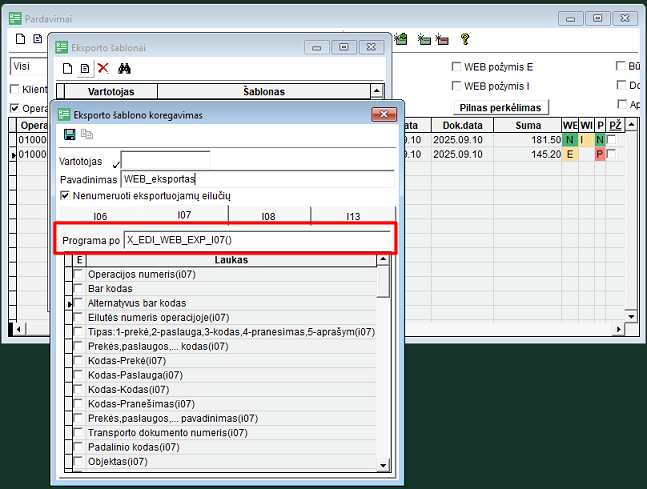Click the Pavadinimas field containing WEB_eksportas
The width and height of the screenshot is (647, 489).
(x=257, y=179)
